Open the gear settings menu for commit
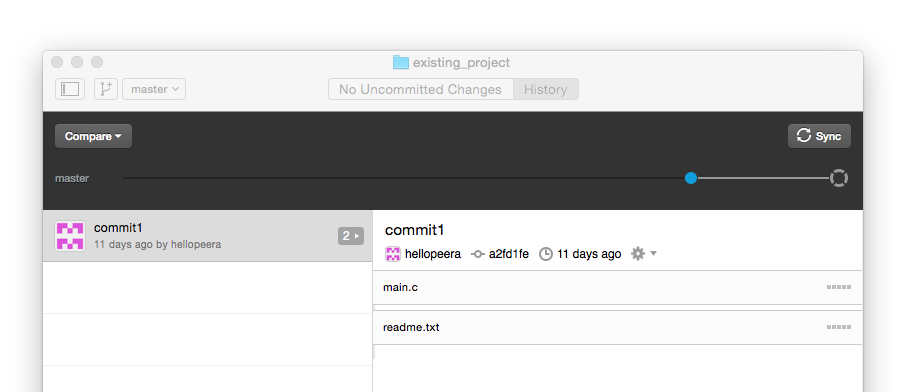900x392 pixels. click(x=643, y=254)
